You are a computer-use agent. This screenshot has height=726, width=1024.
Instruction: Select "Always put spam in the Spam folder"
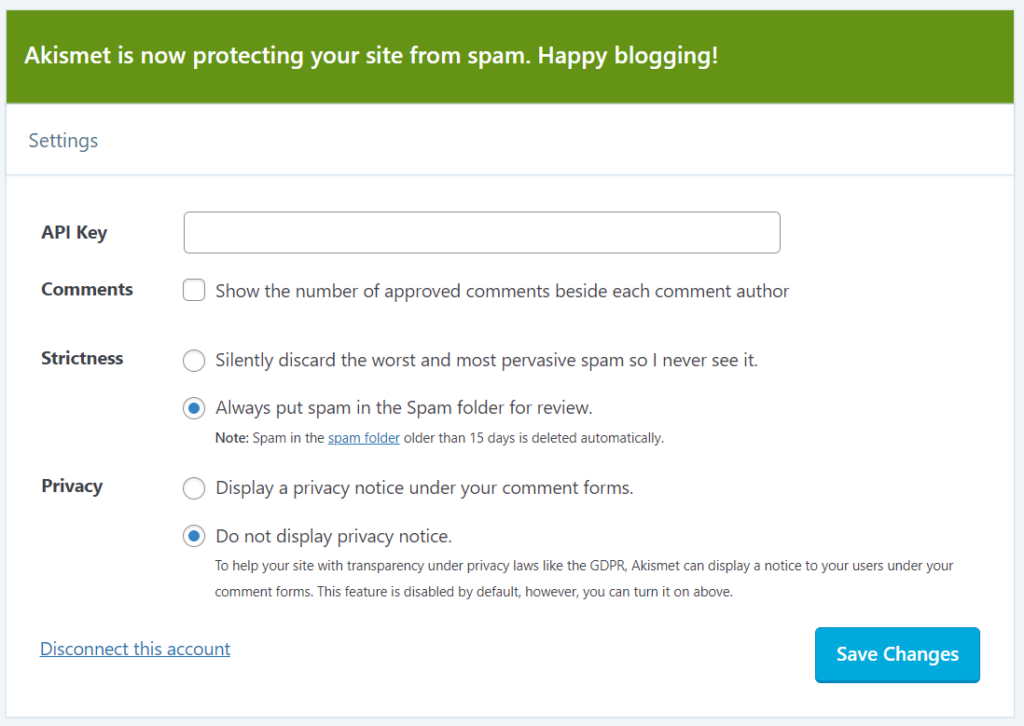pyautogui.click(x=194, y=408)
